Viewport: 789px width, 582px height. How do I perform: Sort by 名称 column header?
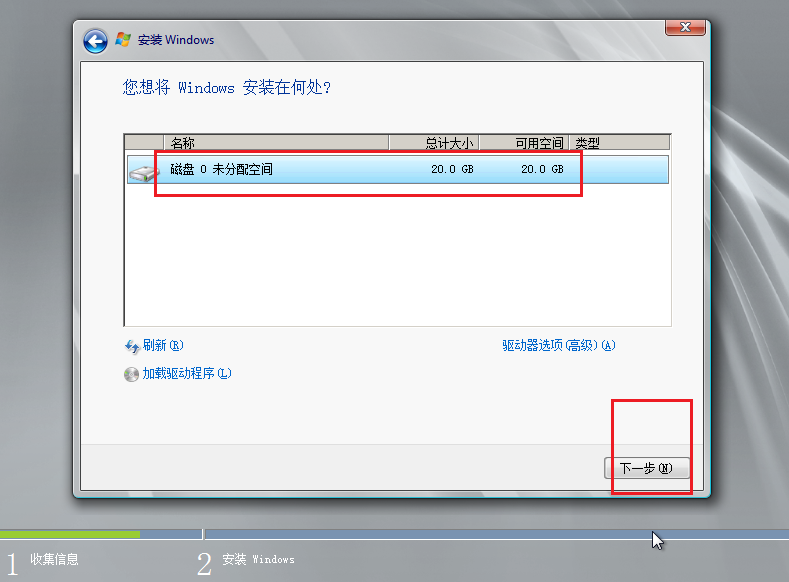click(276, 143)
